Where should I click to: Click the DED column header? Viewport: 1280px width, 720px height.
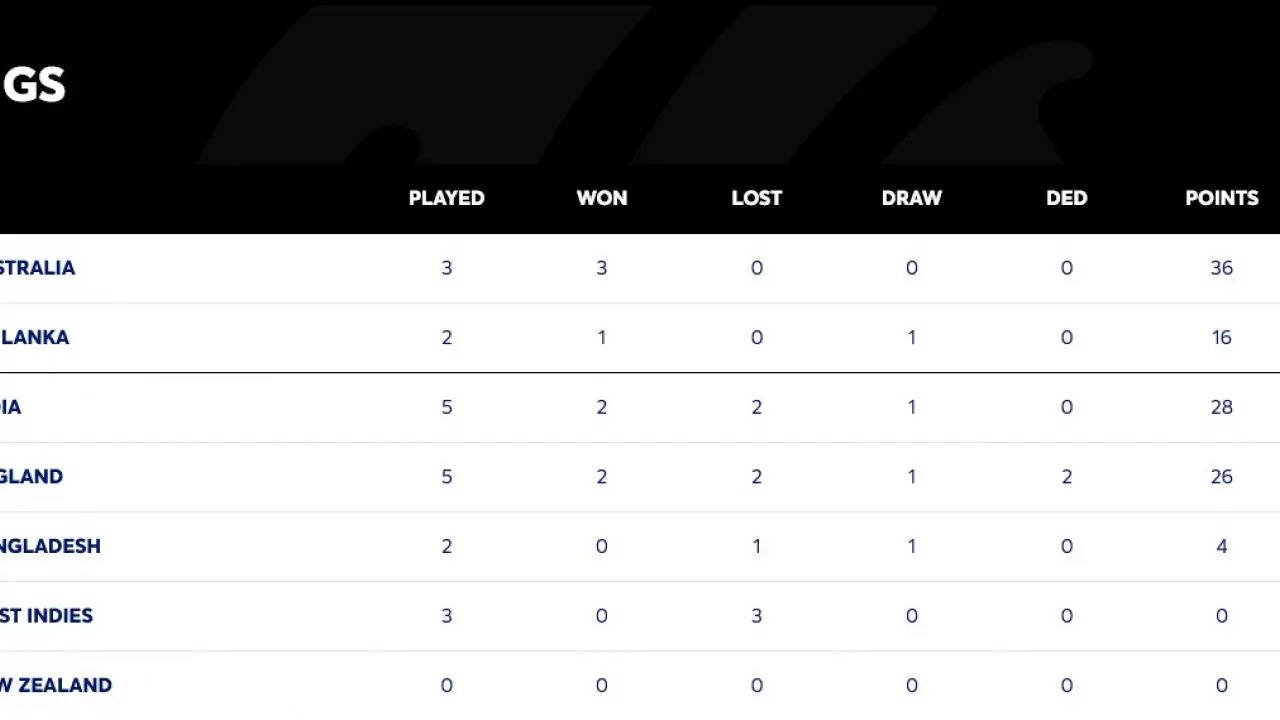coord(1066,198)
